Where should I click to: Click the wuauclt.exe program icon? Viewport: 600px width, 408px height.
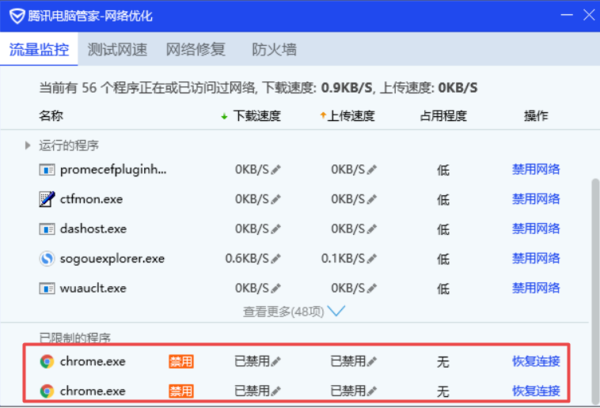click(46, 288)
